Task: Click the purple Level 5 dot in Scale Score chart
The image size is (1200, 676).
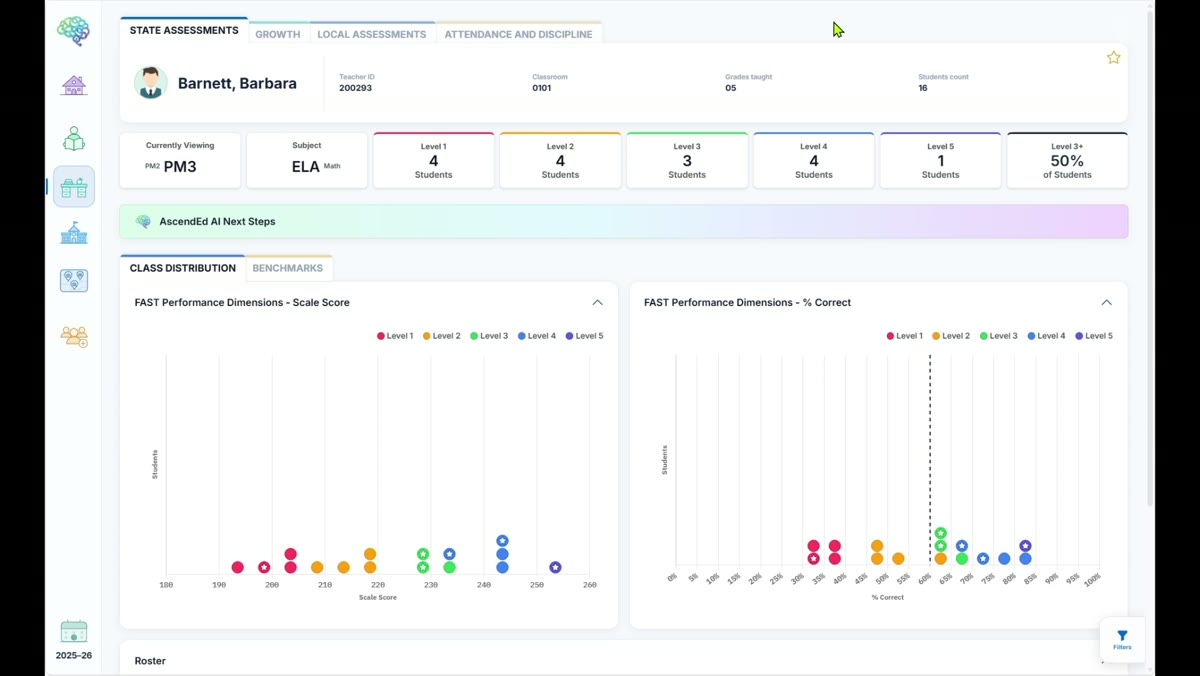Action: click(555, 567)
